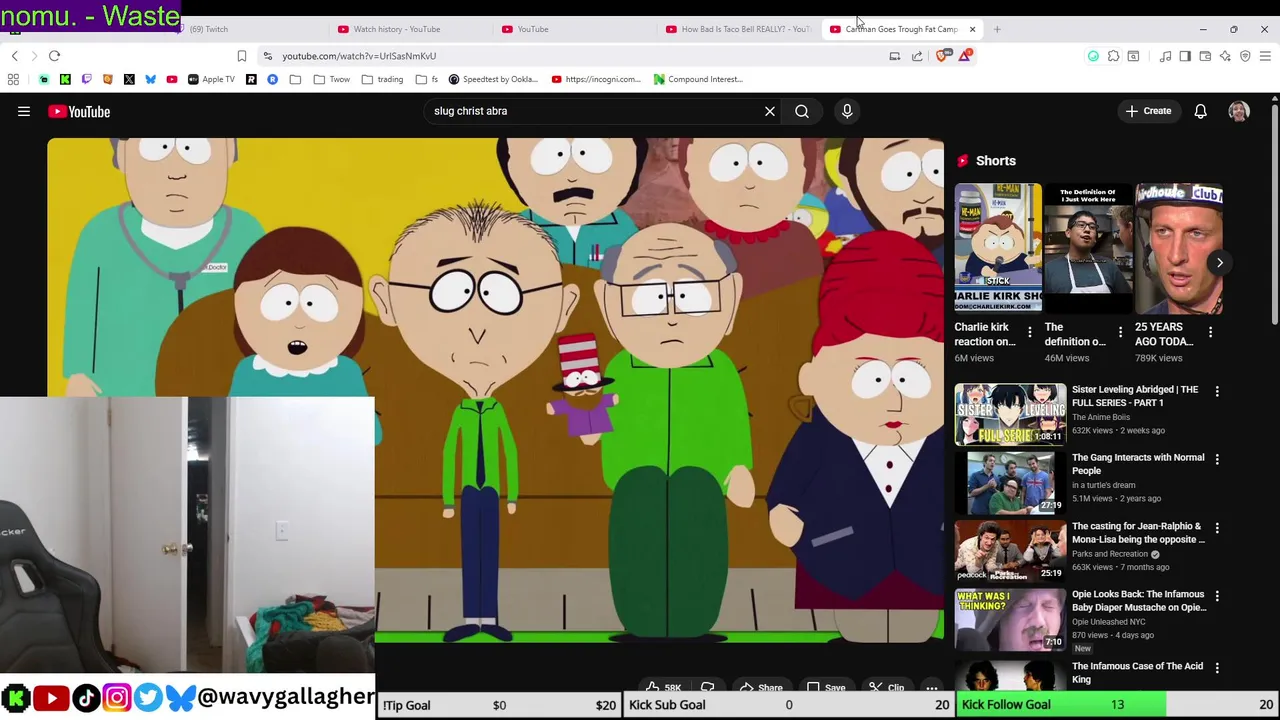Switch to Watch history - YouTube tab
This screenshot has height=720, width=1280.
coord(396,29)
